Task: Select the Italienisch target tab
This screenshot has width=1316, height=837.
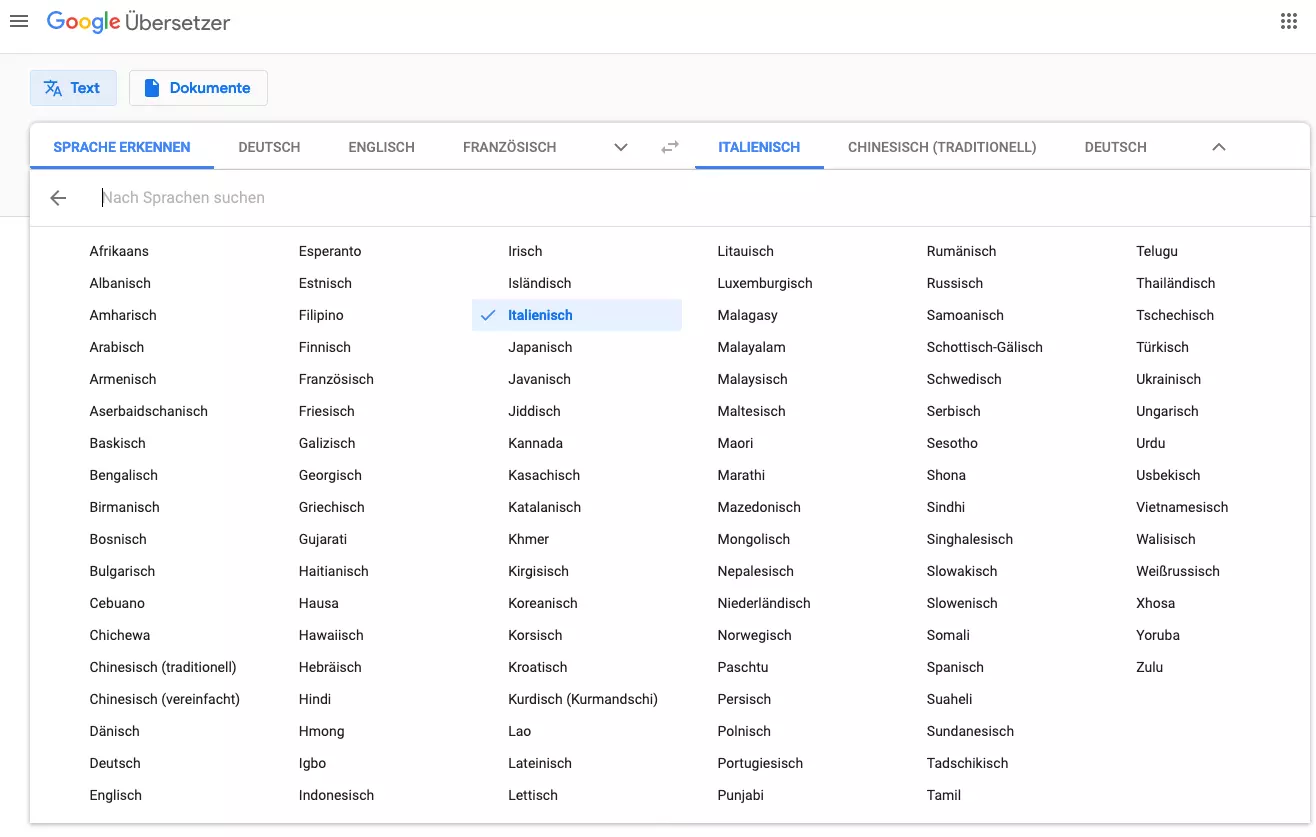Action: (x=759, y=147)
